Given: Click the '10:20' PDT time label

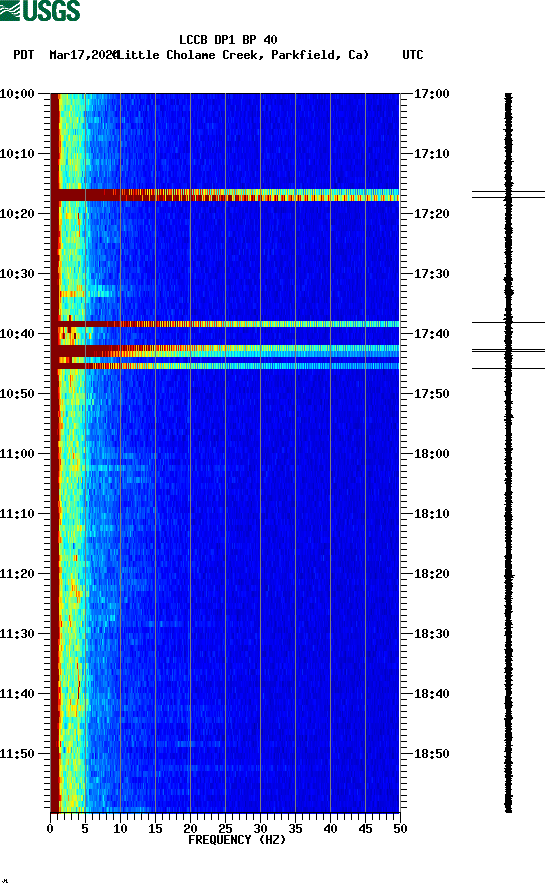Looking at the screenshot, I should (17, 214).
